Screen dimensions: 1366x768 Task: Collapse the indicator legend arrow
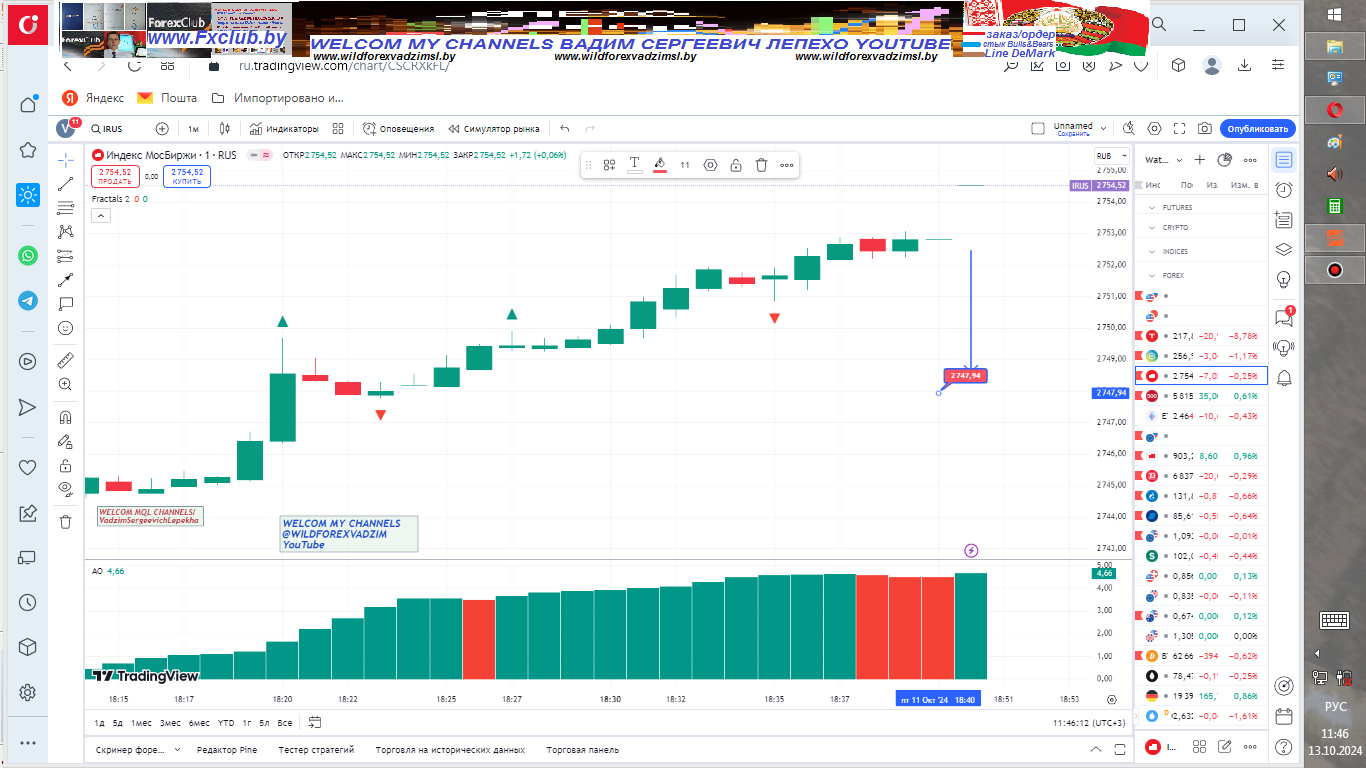click(x=100, y=214)
